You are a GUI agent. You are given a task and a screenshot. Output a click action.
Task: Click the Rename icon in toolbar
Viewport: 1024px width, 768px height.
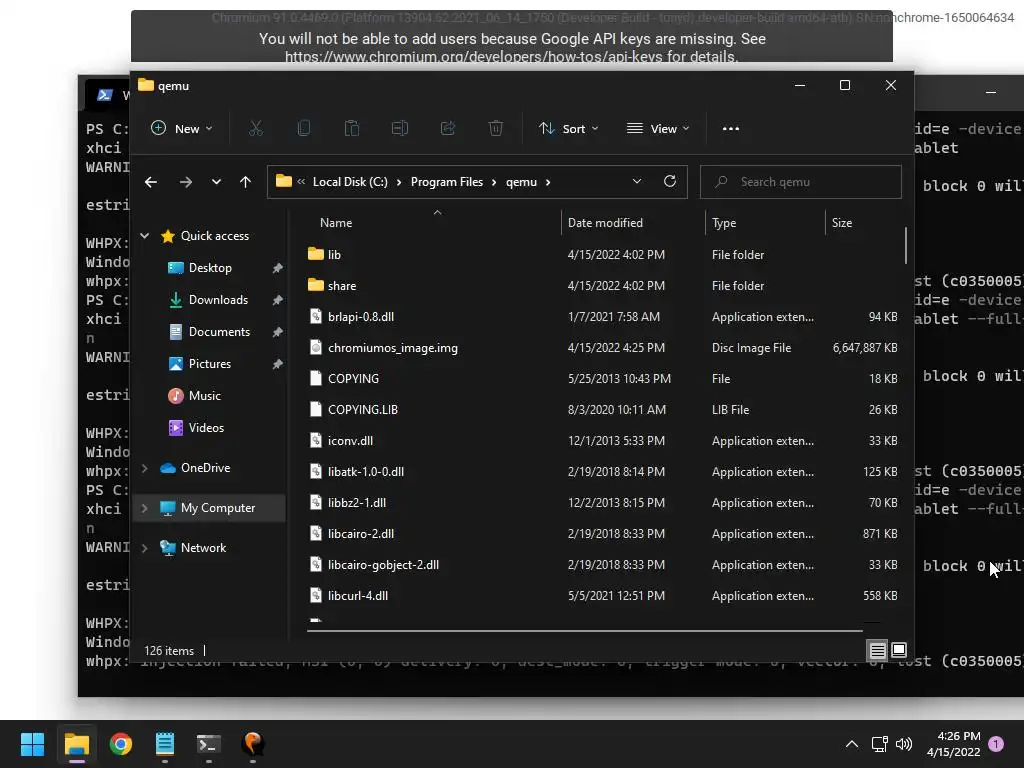click(x=400, y=129)
